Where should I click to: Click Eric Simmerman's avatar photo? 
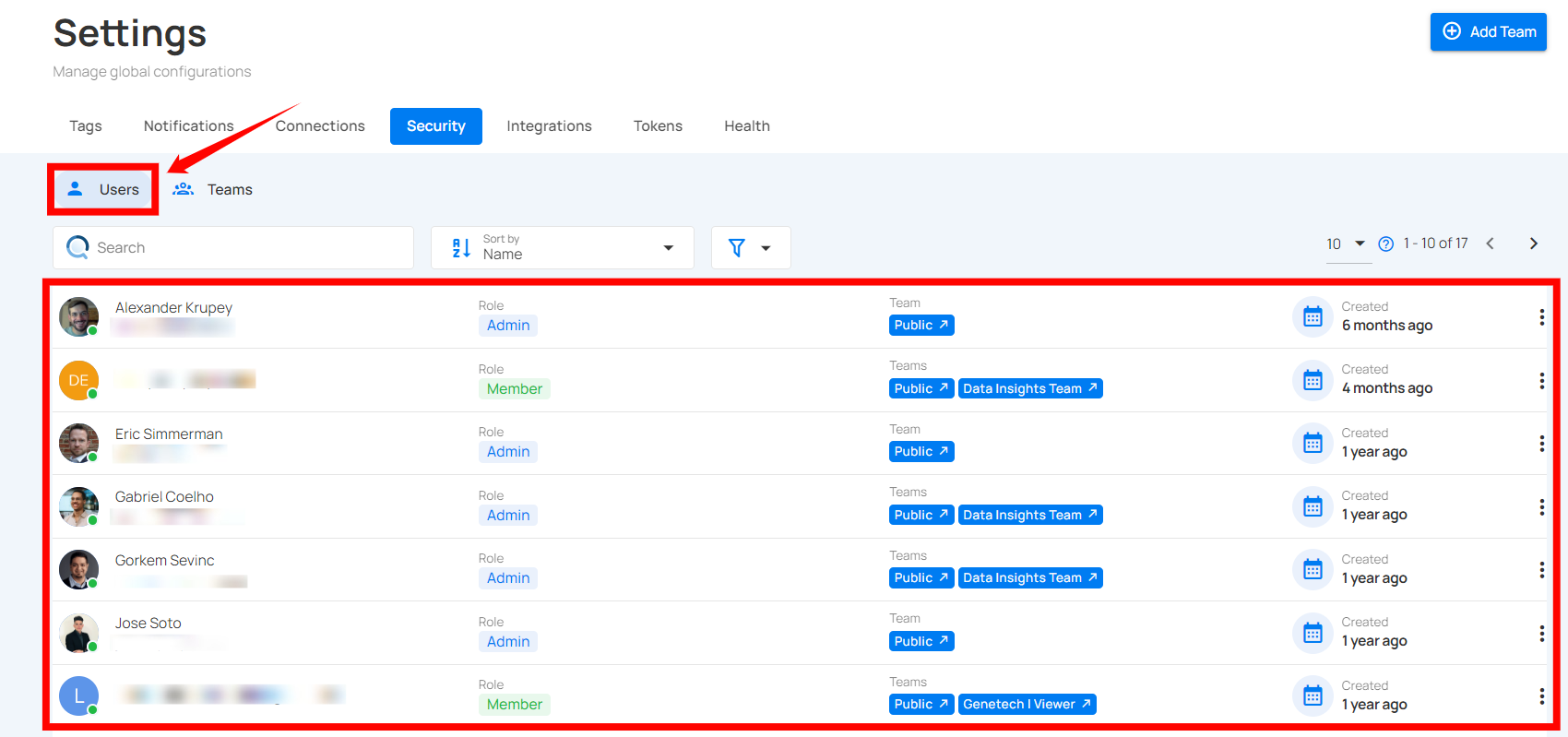[78, 443]
